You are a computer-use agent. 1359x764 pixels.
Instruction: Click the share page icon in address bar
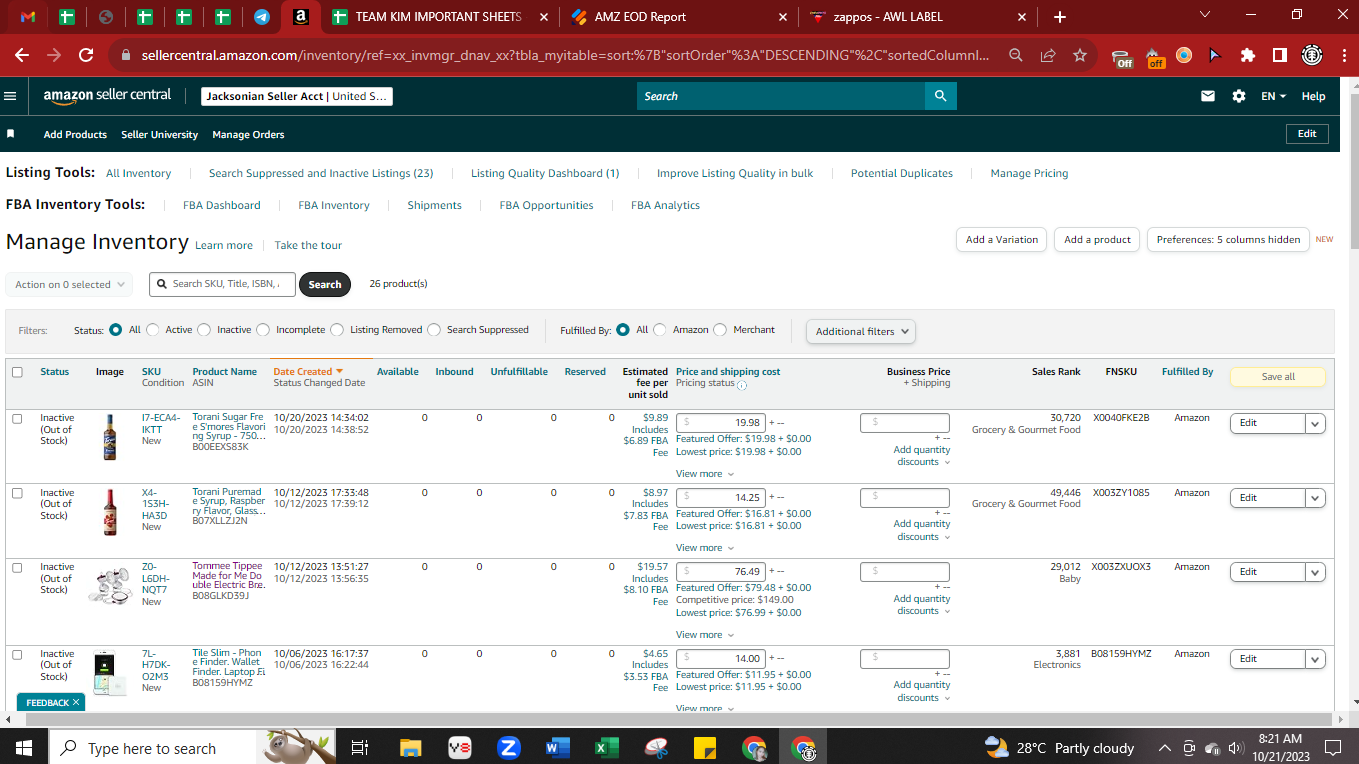1047,56
